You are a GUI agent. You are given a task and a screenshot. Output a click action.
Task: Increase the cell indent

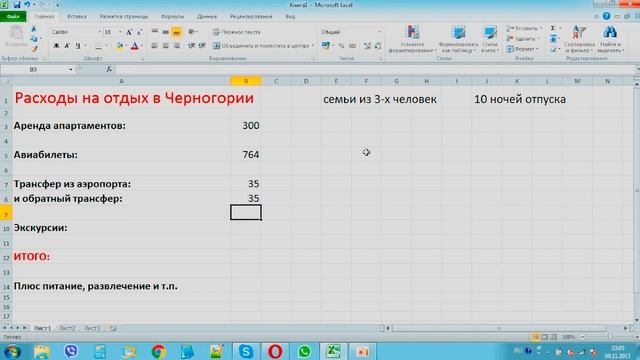click(202, 46)
